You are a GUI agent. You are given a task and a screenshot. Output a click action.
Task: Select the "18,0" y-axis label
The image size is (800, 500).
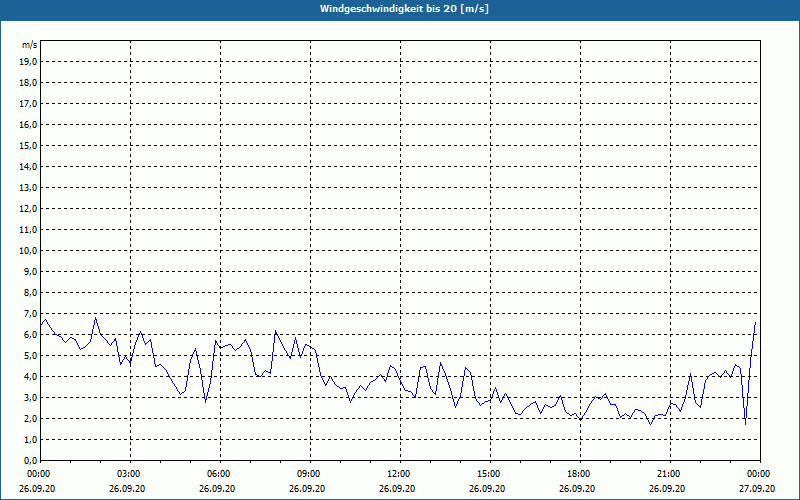[28, 83]
